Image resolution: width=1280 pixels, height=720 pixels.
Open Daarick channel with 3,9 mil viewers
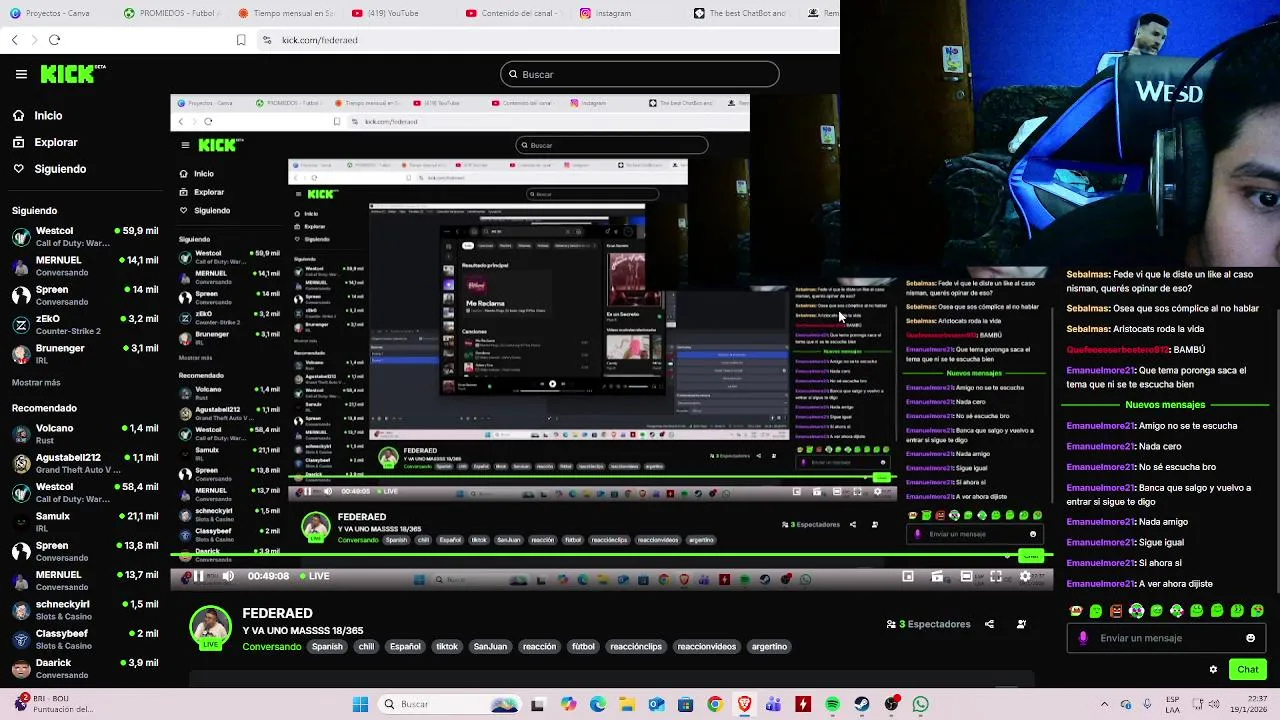tap(84, 668)
